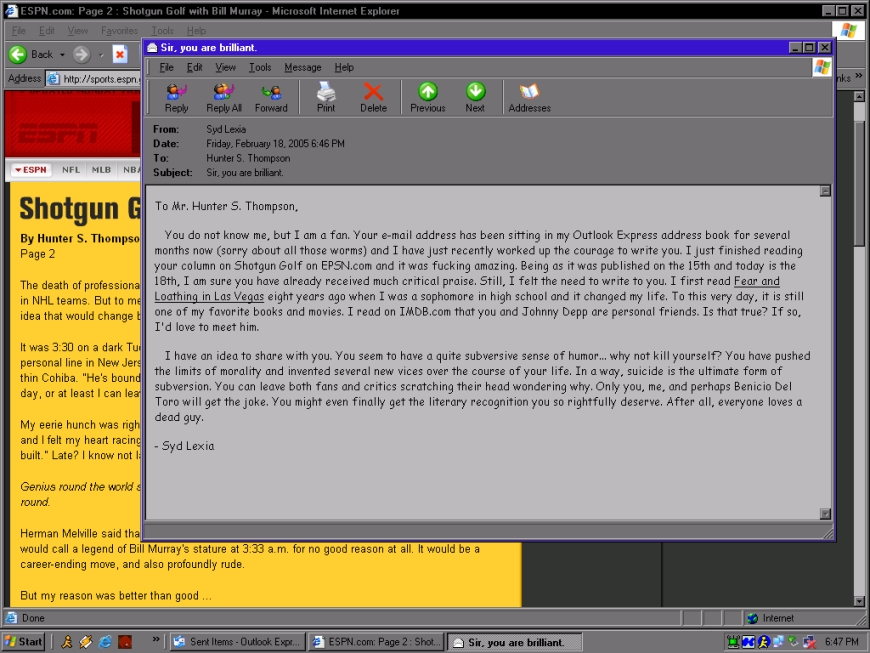Open the File menu in email window
870x653 pixels.
pos(166,67)
